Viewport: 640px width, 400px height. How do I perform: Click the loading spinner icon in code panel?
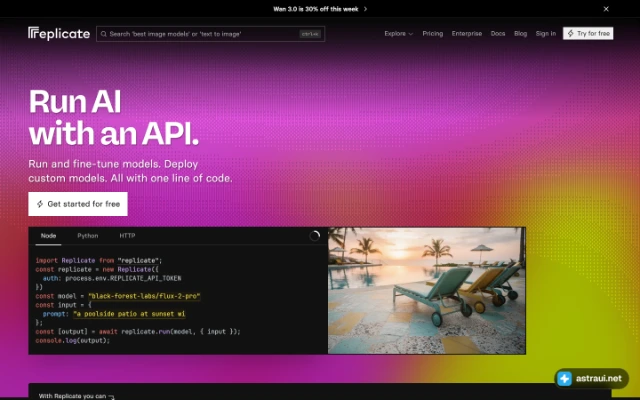[x=314, y=236]
